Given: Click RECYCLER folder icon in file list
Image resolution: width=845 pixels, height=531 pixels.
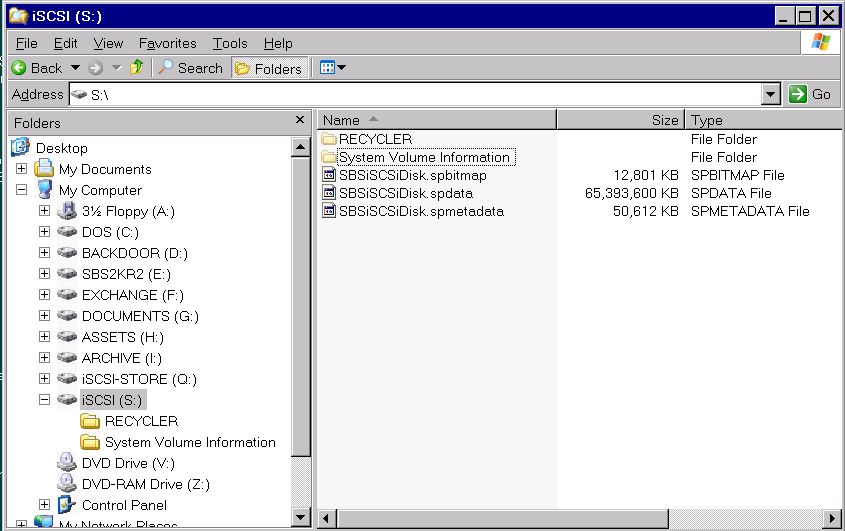Looking at the screenshot, I should click(329, 139).
